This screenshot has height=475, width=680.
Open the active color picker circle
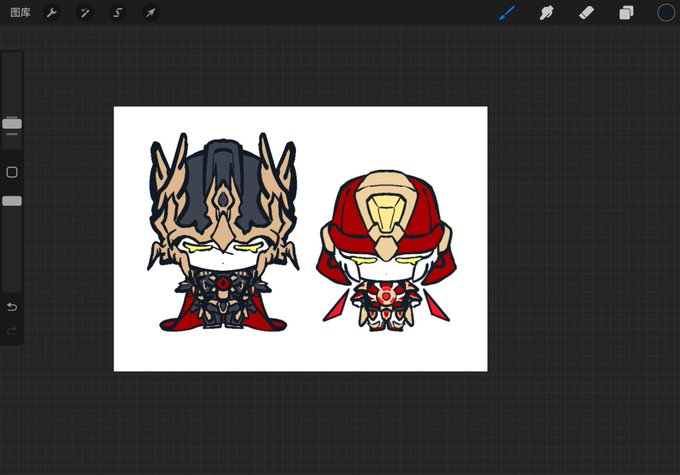tap(666, 13)
